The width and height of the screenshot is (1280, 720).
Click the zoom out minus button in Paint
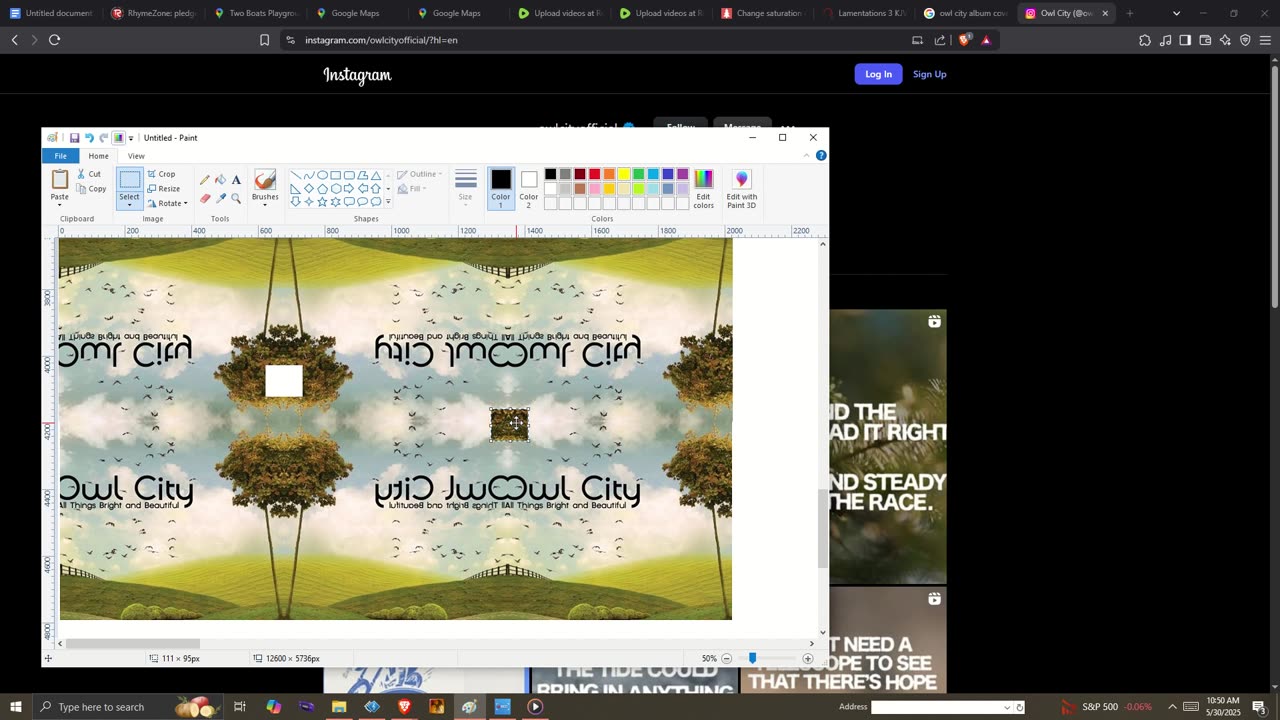726,659
